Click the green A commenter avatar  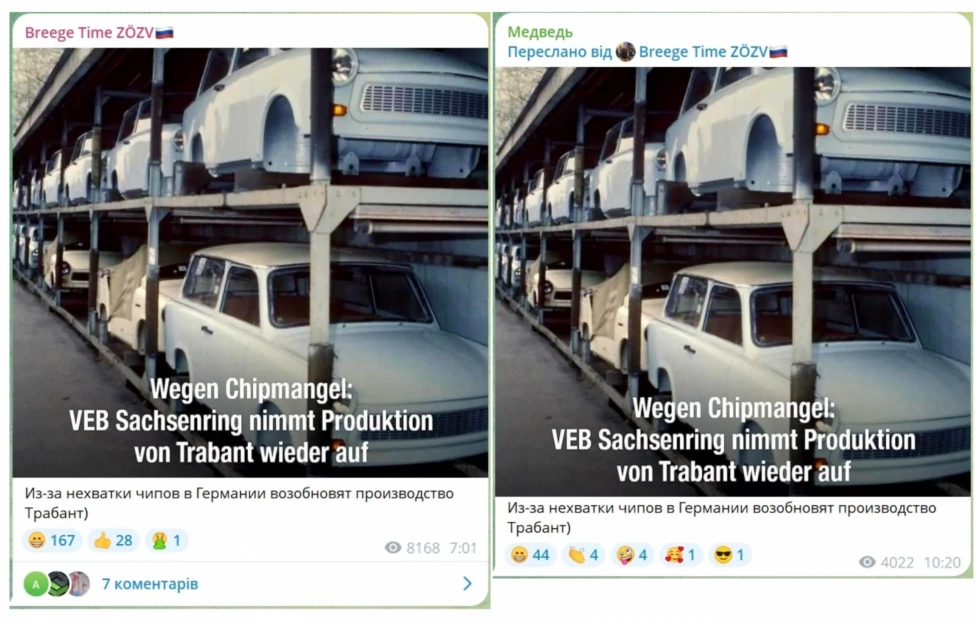(36, 584)
